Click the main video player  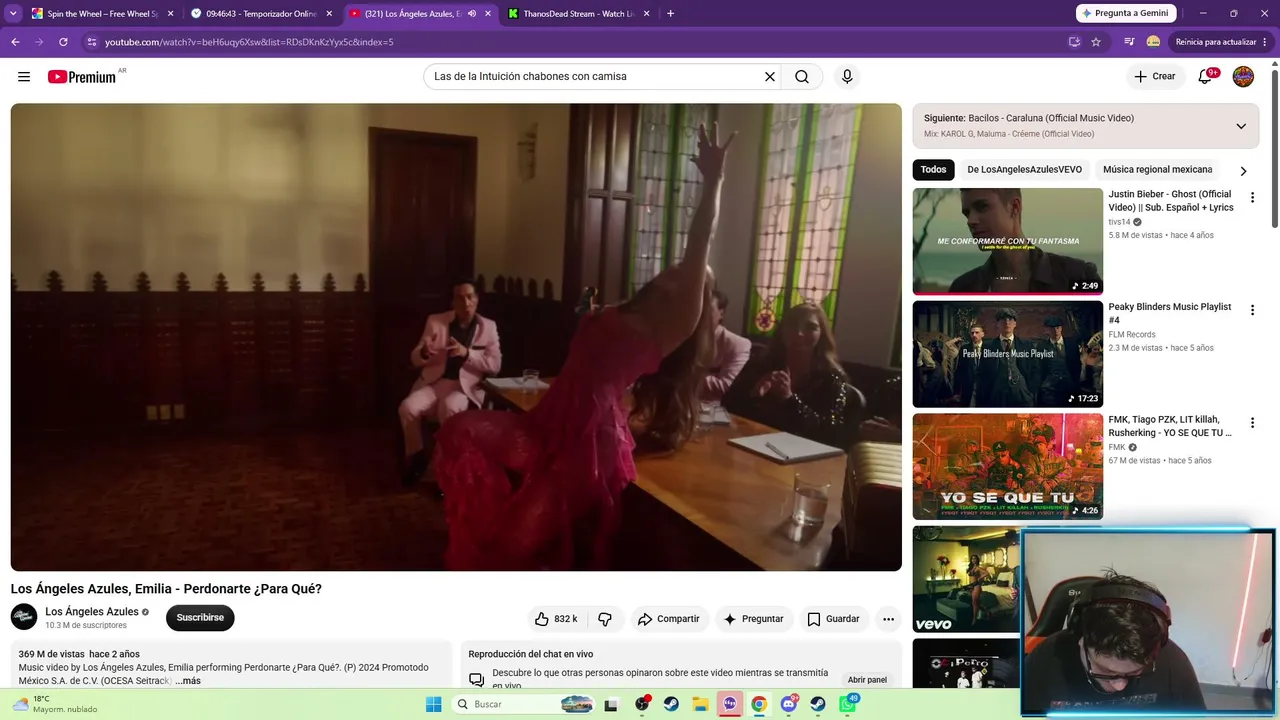(456, 337)
